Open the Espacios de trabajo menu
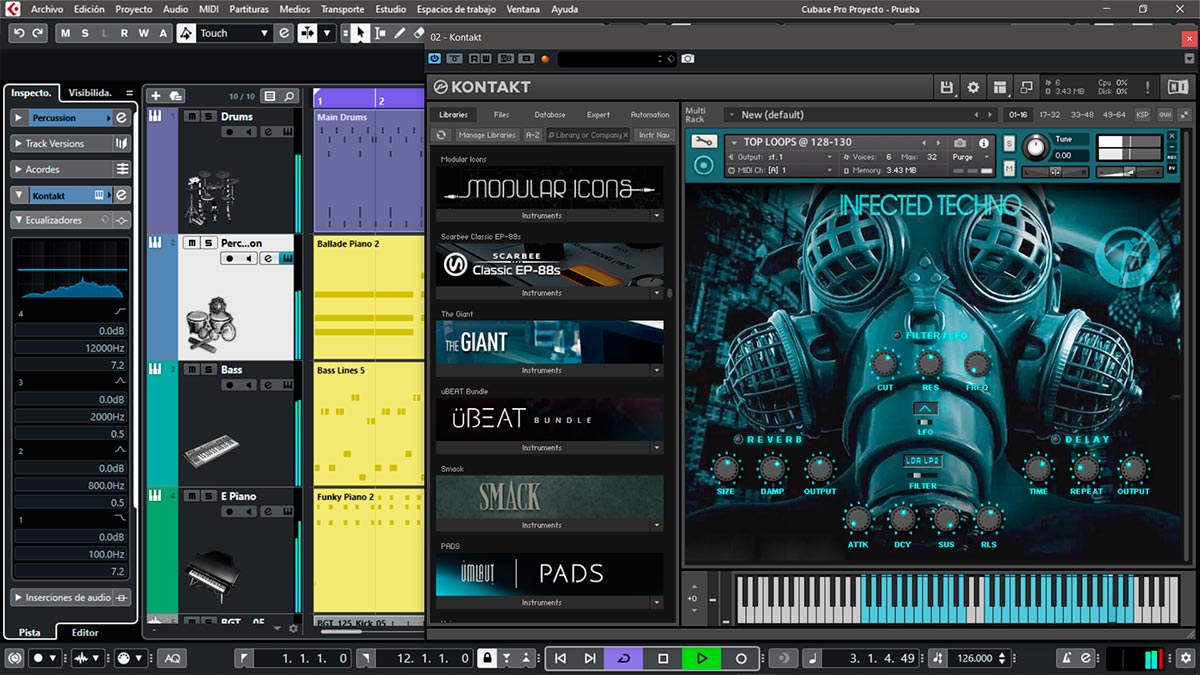 point(455,9)
